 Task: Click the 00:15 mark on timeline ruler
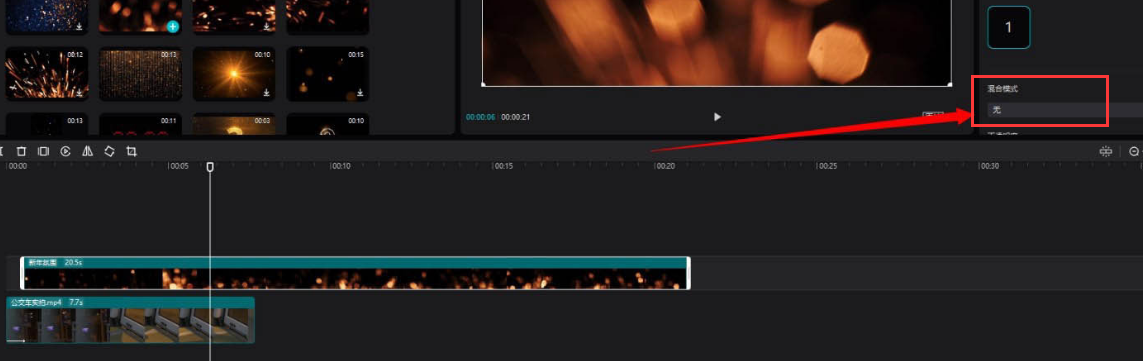coord(504,166)
